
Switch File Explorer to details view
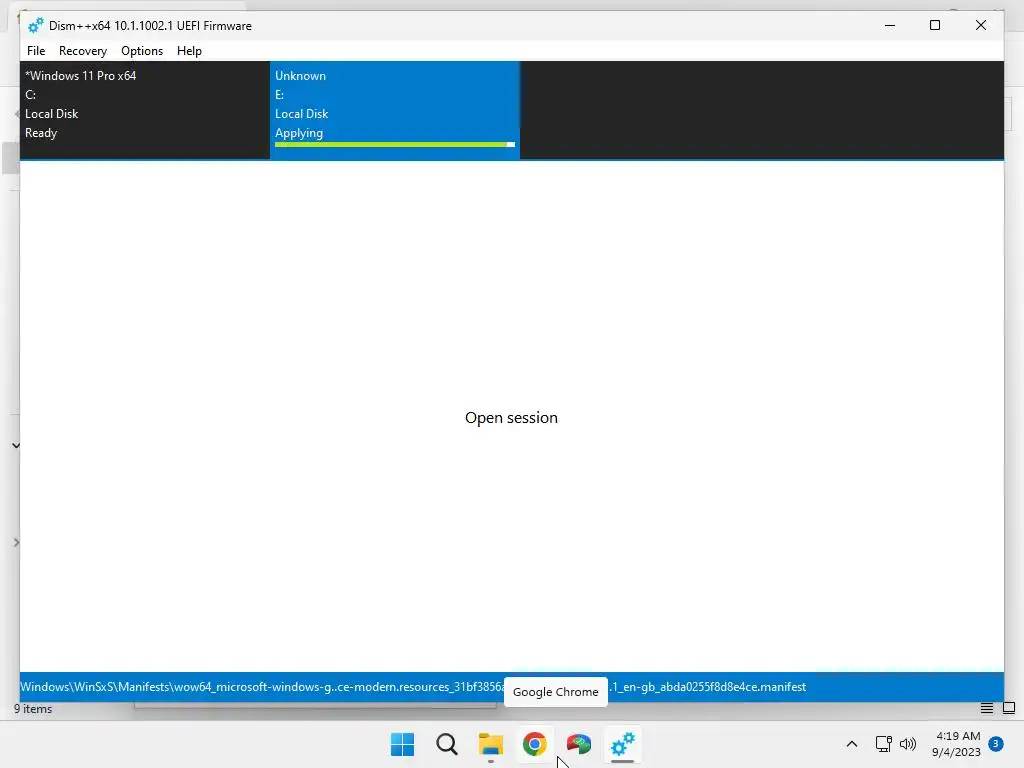987,709
